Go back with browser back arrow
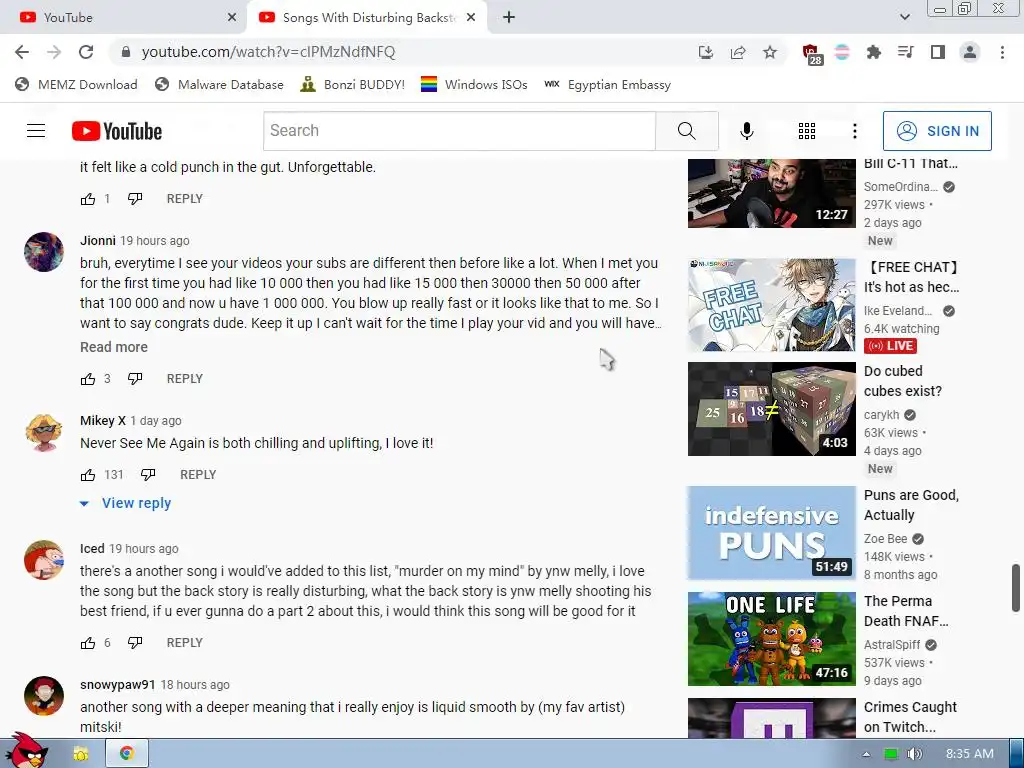Image resolution: width=1024 pixels, height=768 pixels. click(22, 52)
